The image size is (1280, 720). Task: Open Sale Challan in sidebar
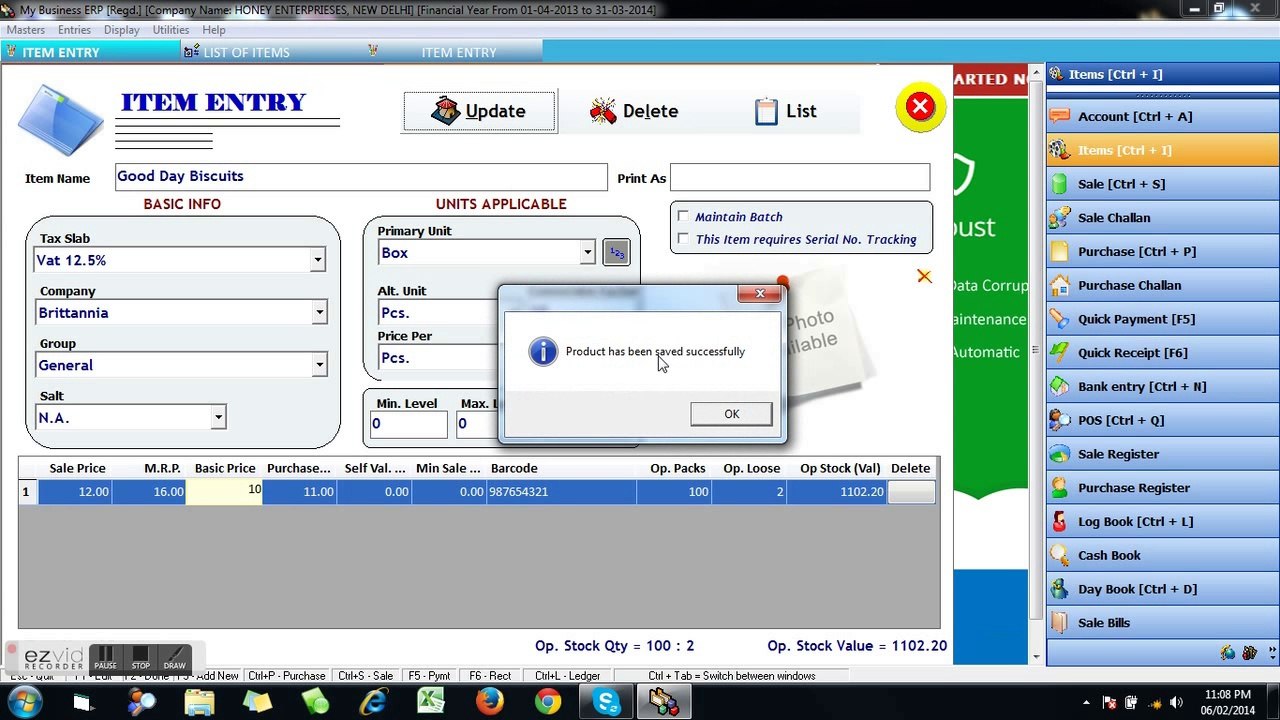click(x=1162, y=218)
